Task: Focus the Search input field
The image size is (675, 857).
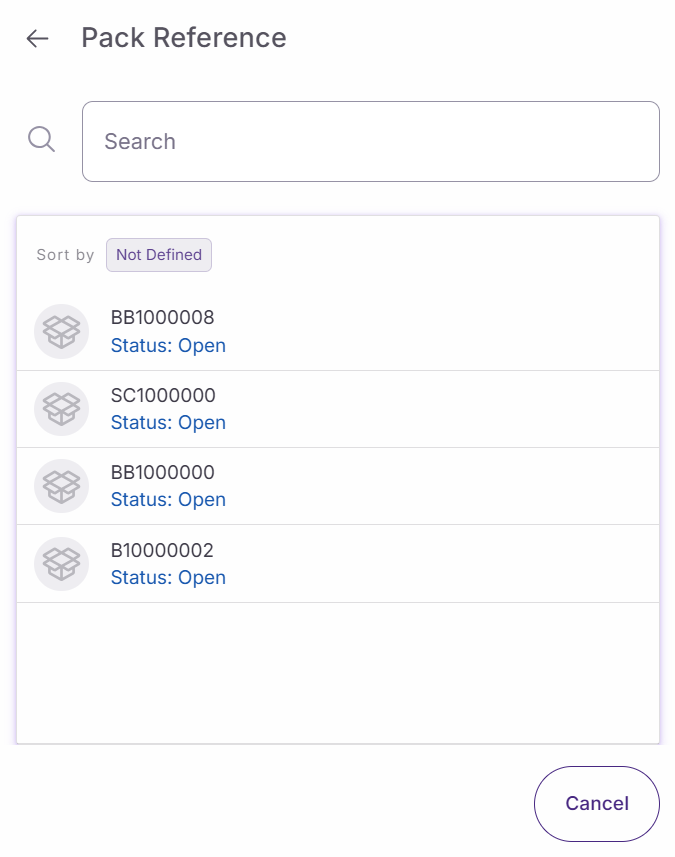Action: (370, 141)
